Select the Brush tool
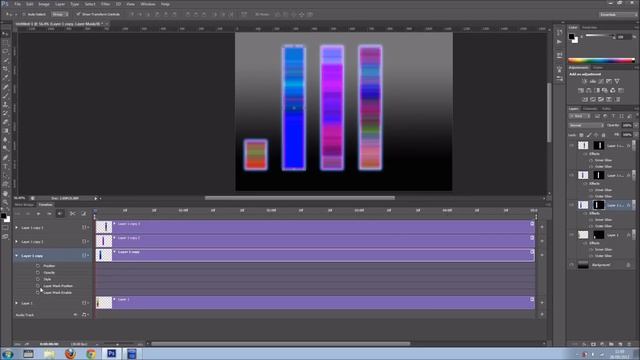The height and width of the screenshot is (360, 640). (5, 96)
